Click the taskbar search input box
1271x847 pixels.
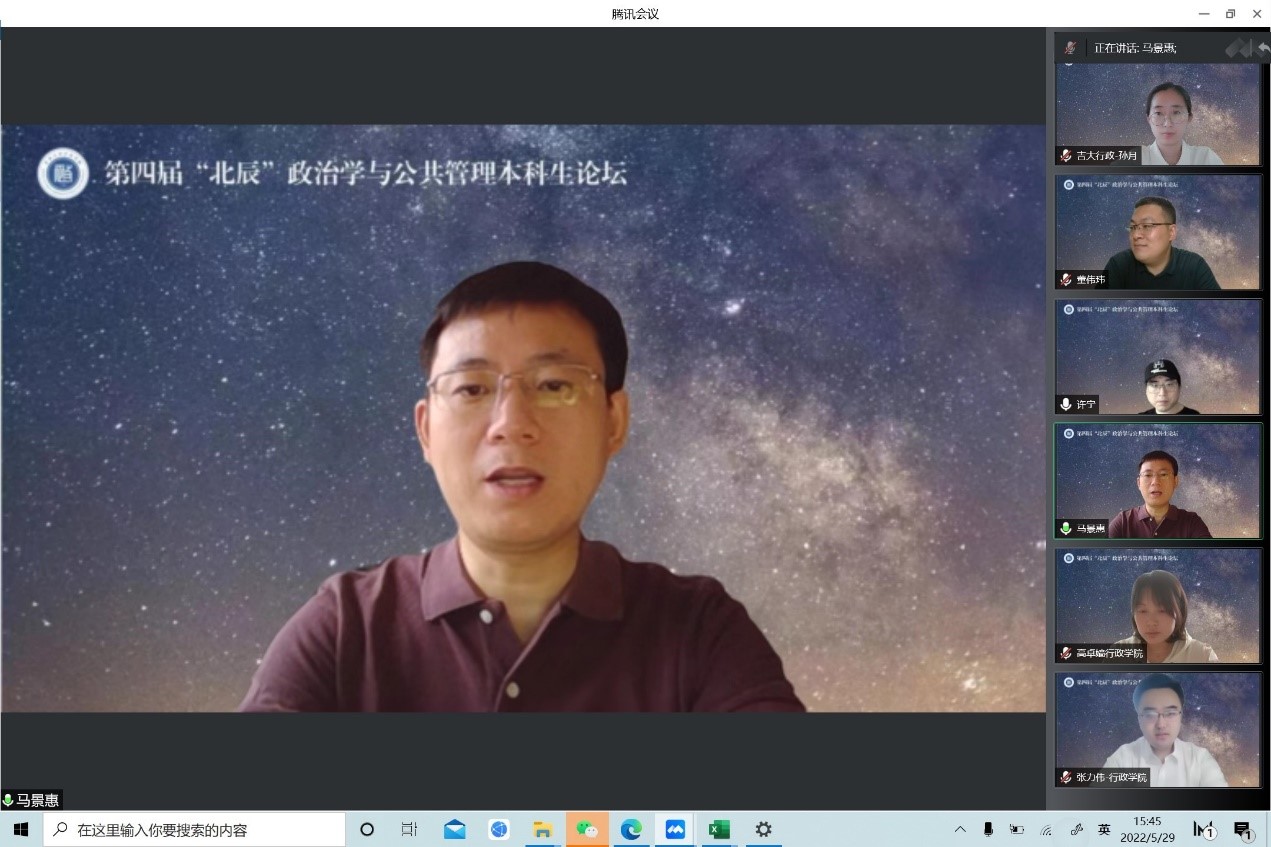pos(195,829)
